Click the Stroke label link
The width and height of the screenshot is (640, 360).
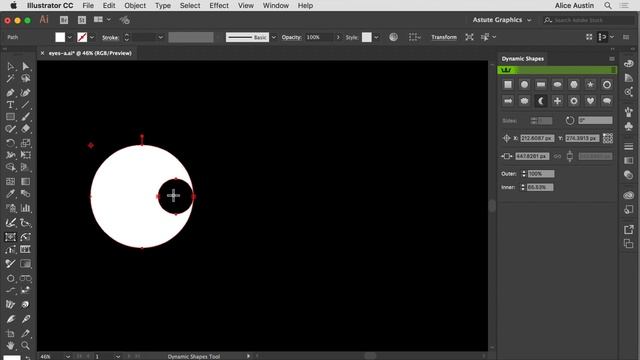[110, 38]
